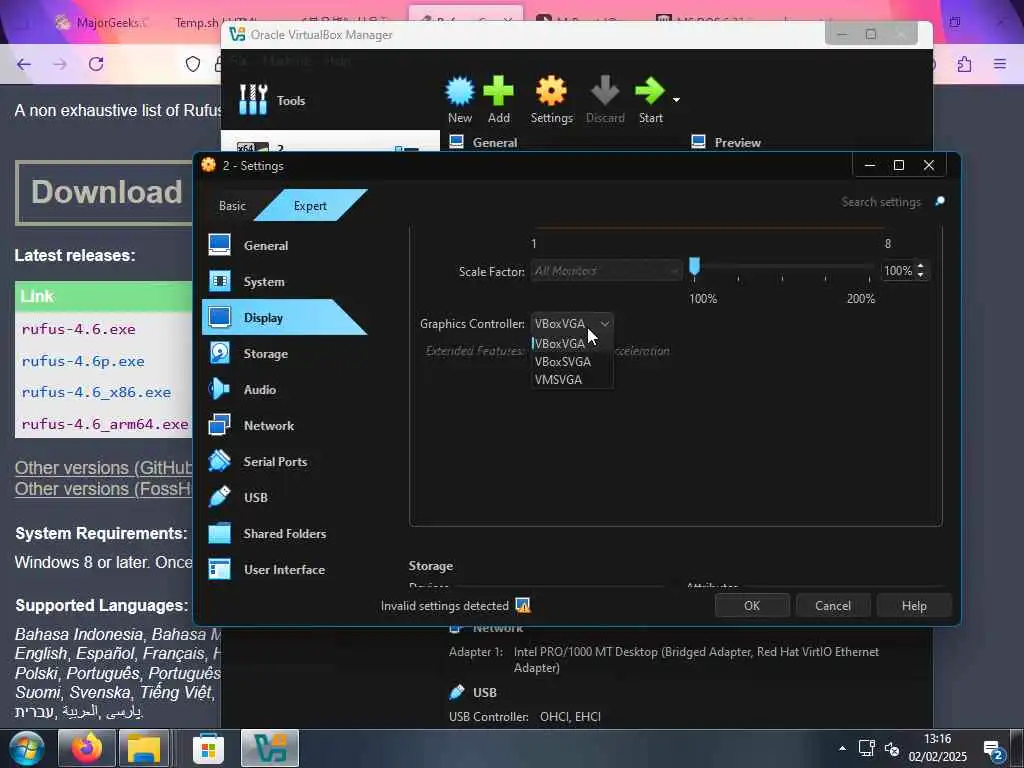Open Serial Ports settings category
Screen dimensions: 1024x768
275,461
